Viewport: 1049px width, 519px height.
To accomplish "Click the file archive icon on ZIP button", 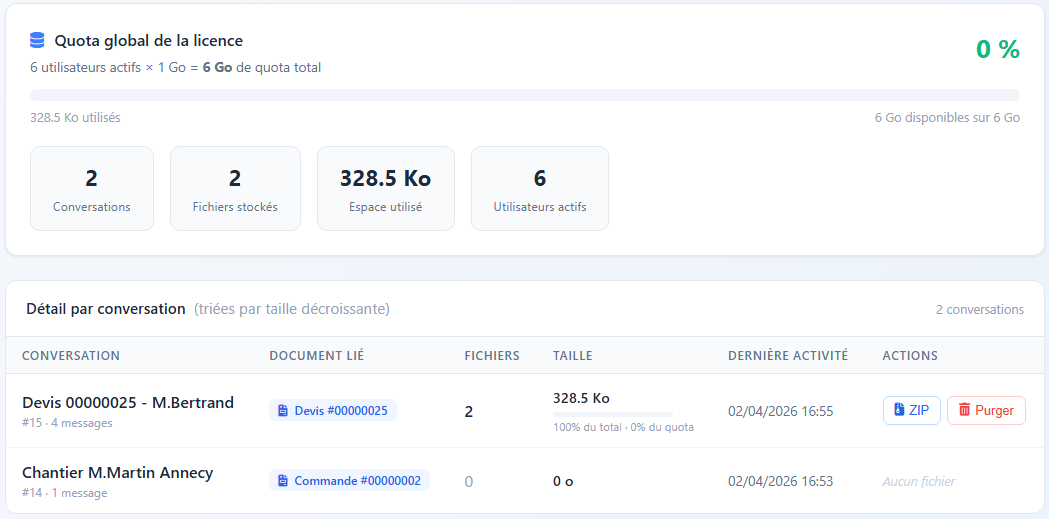I will tap(899, 411).
